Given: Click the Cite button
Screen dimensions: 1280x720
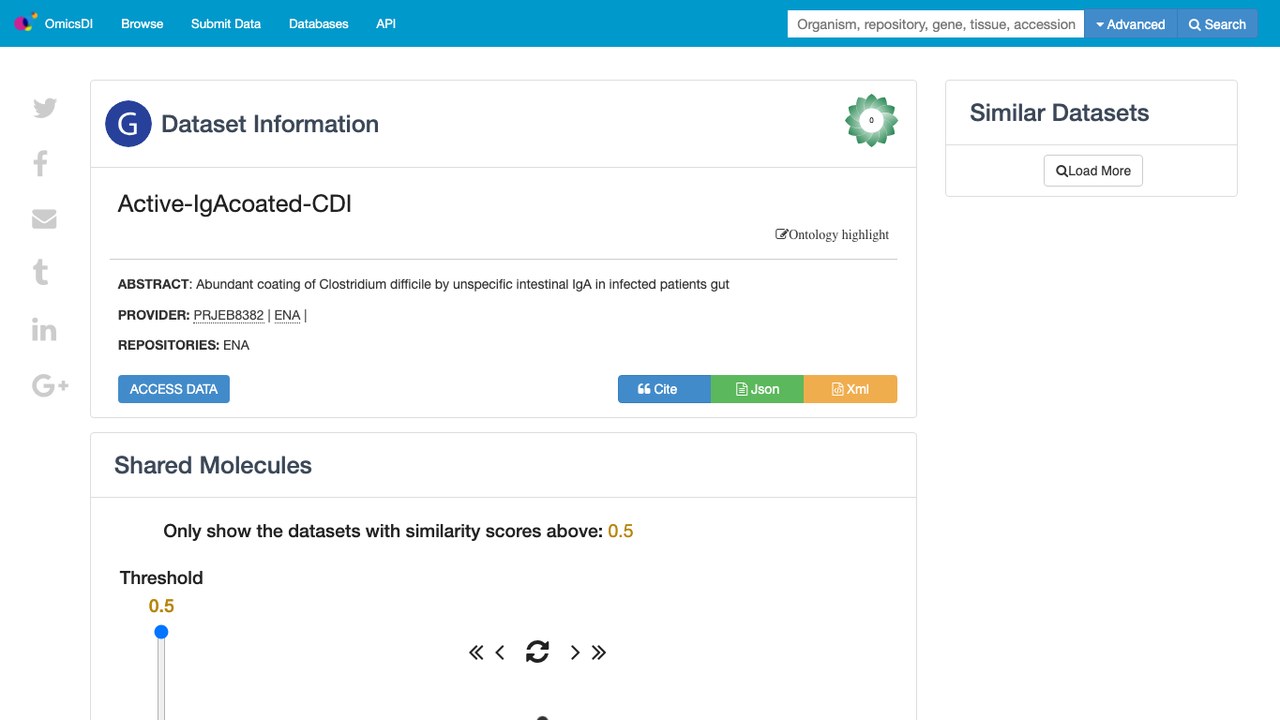Looking at the screenshot, I should click(664, 389).
